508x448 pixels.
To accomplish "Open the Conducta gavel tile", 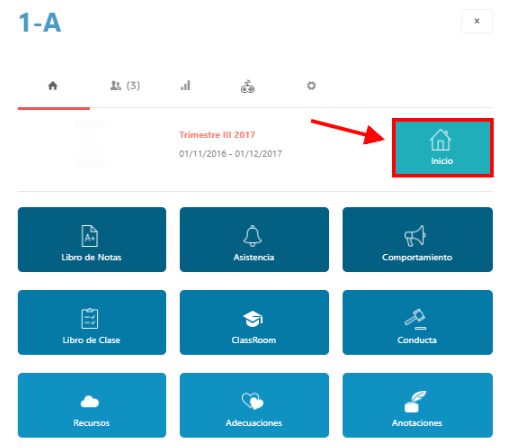I will [x=417, y=322].
